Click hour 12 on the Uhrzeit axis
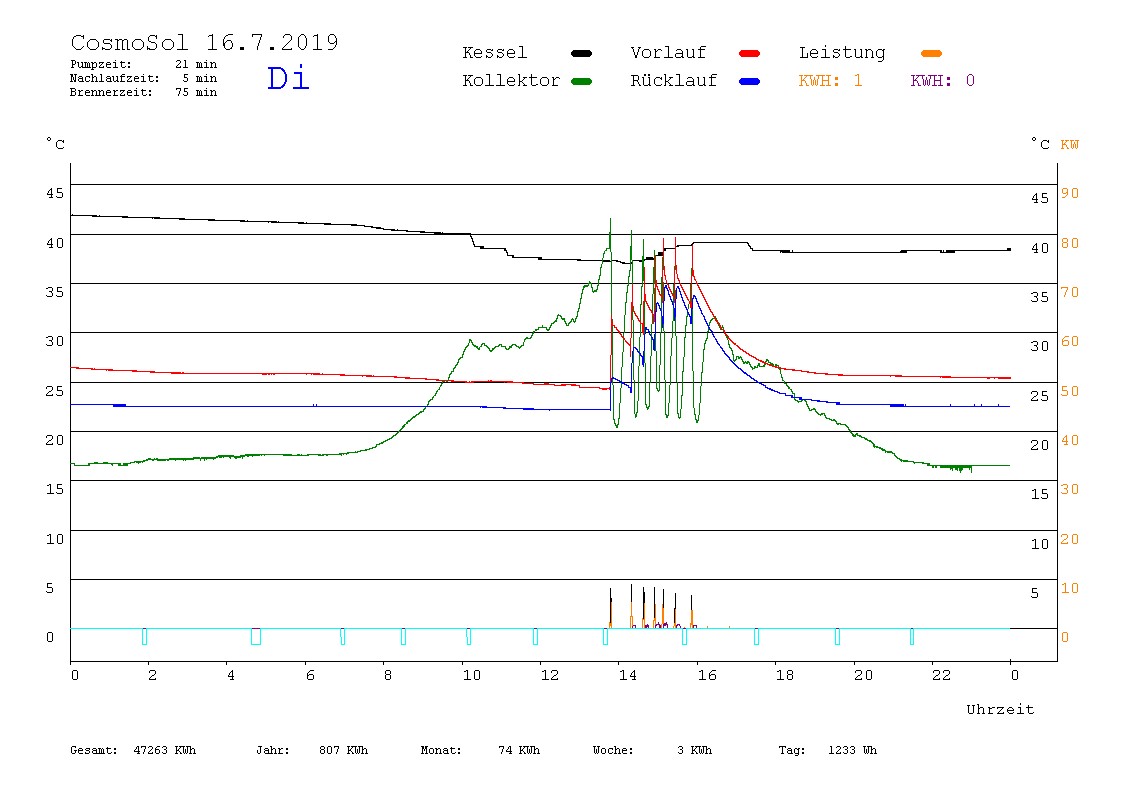This screenshot has width=1148, height=812. pos(550,675)
